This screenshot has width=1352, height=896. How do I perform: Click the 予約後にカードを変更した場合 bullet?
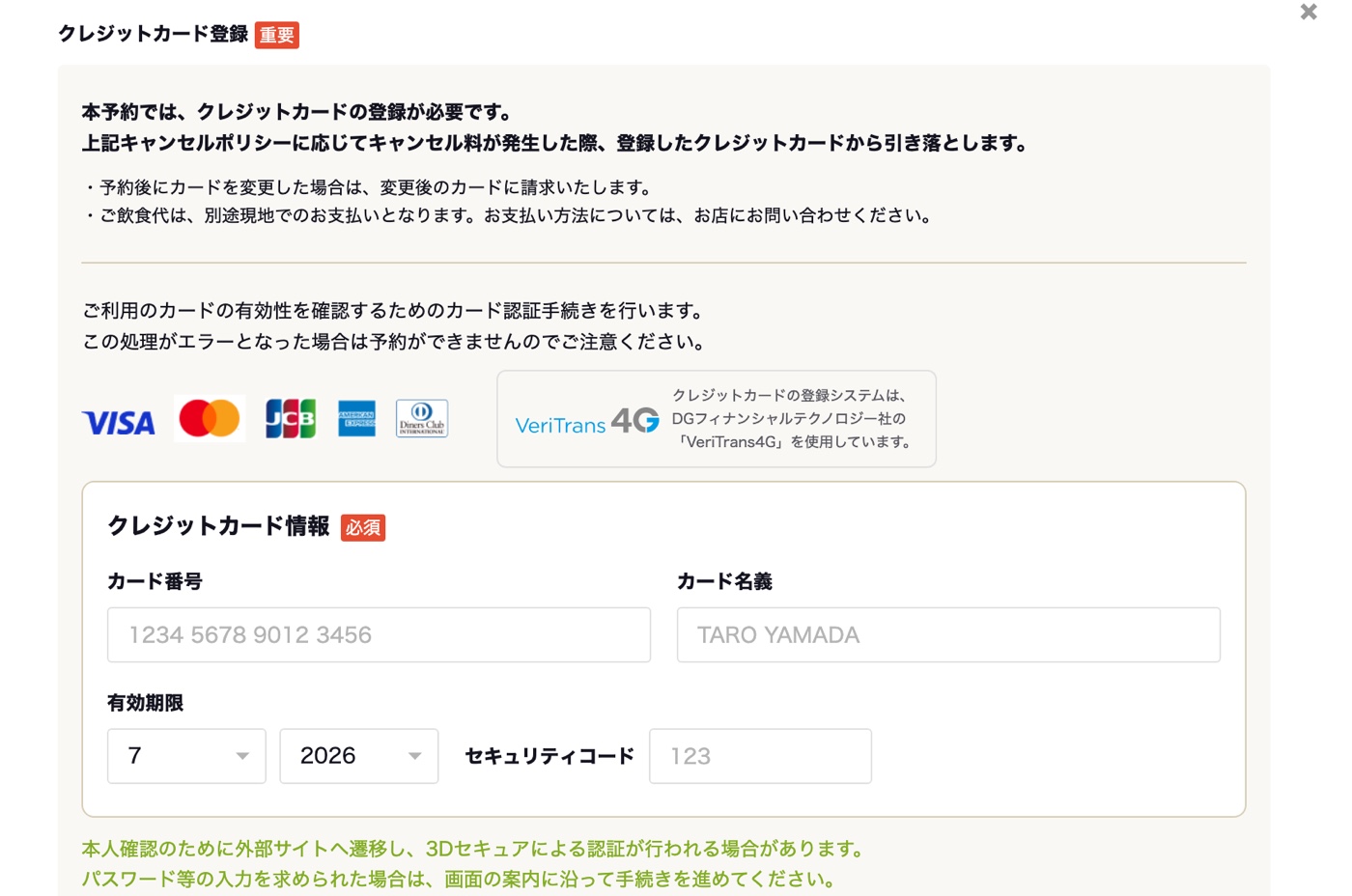point(371,187)
